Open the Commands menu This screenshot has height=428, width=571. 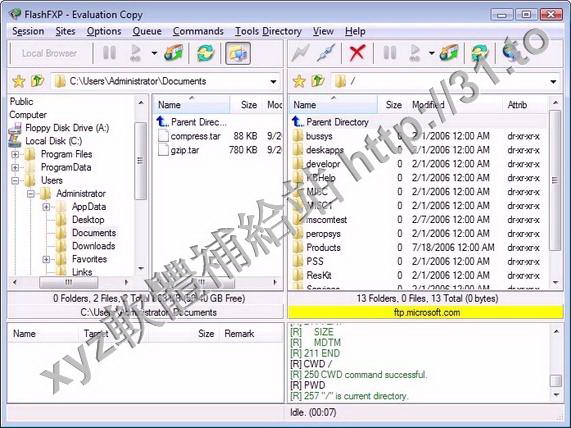198,31
